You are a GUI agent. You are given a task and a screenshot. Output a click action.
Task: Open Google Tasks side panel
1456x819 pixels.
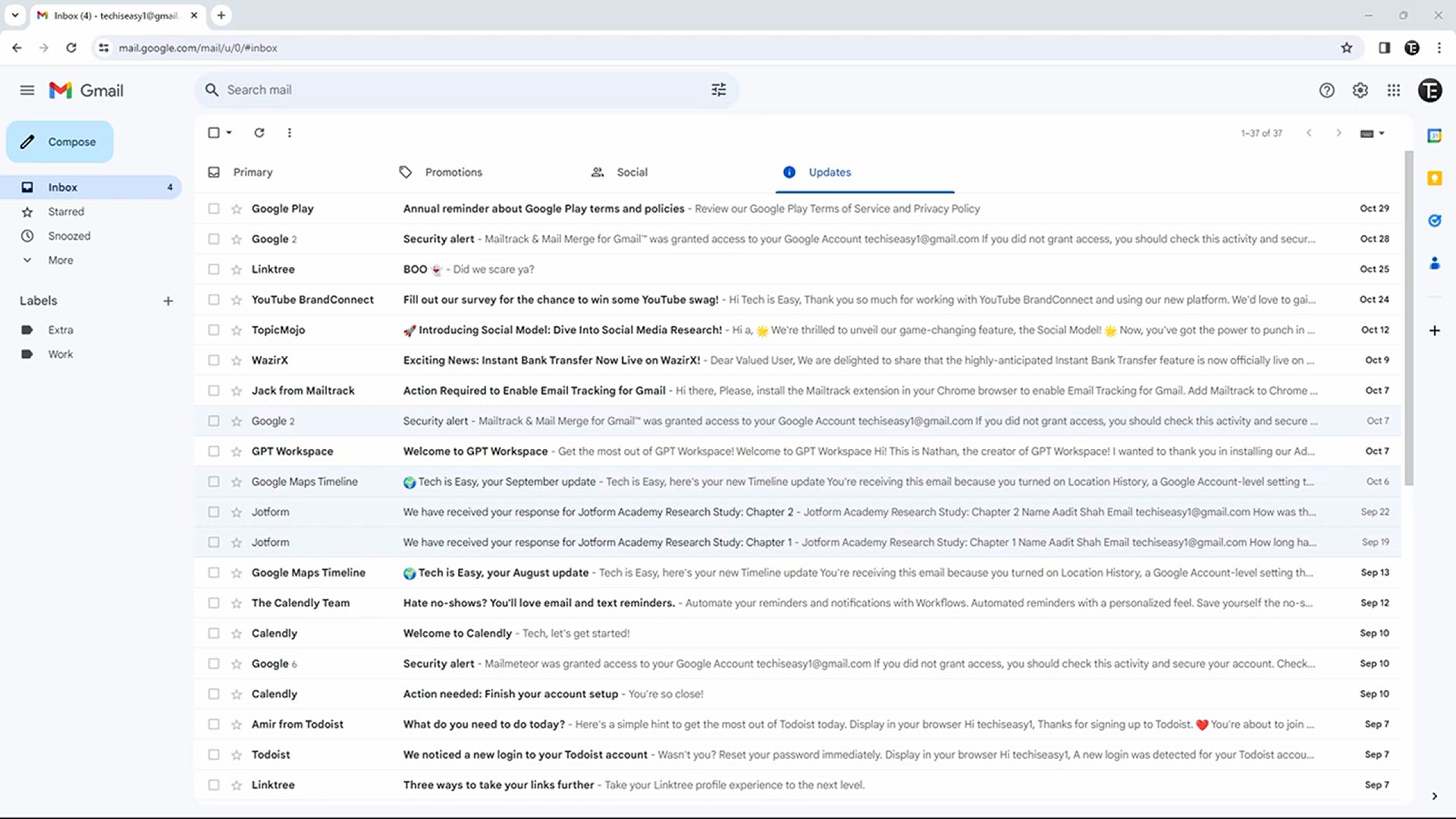tap(1434, 221)
